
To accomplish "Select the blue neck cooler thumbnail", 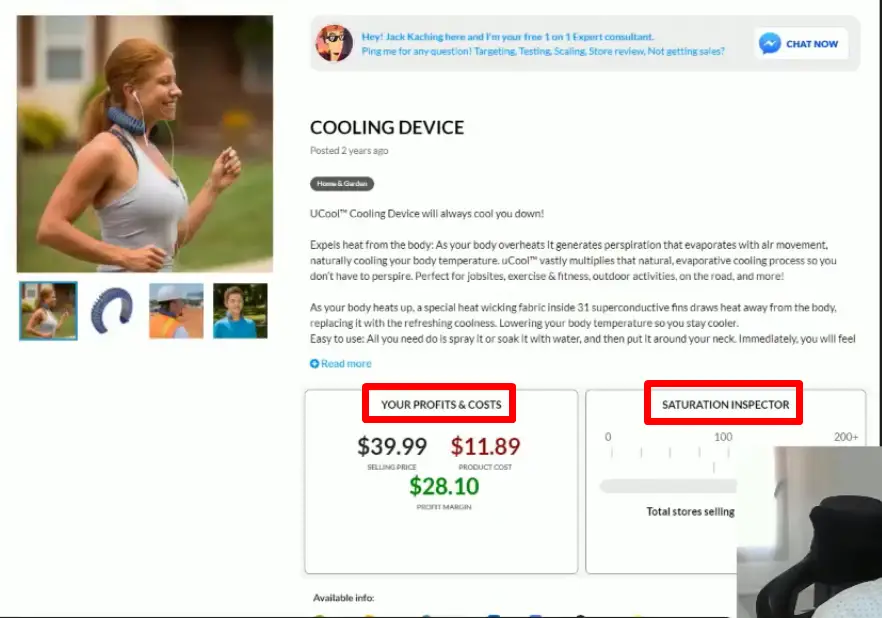I will click(112, 311).
